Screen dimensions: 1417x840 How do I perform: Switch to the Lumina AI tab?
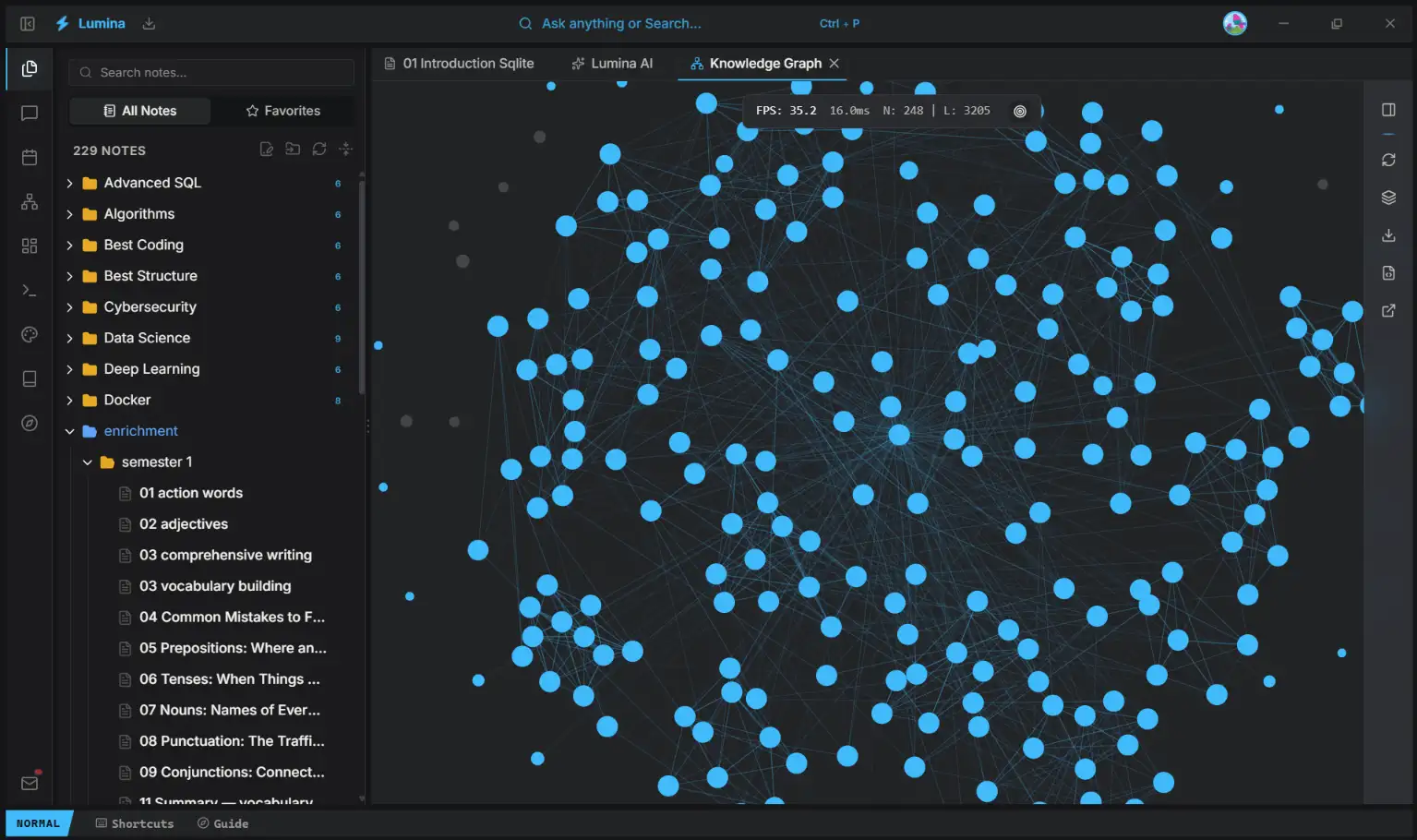click(x=612, y=64)
